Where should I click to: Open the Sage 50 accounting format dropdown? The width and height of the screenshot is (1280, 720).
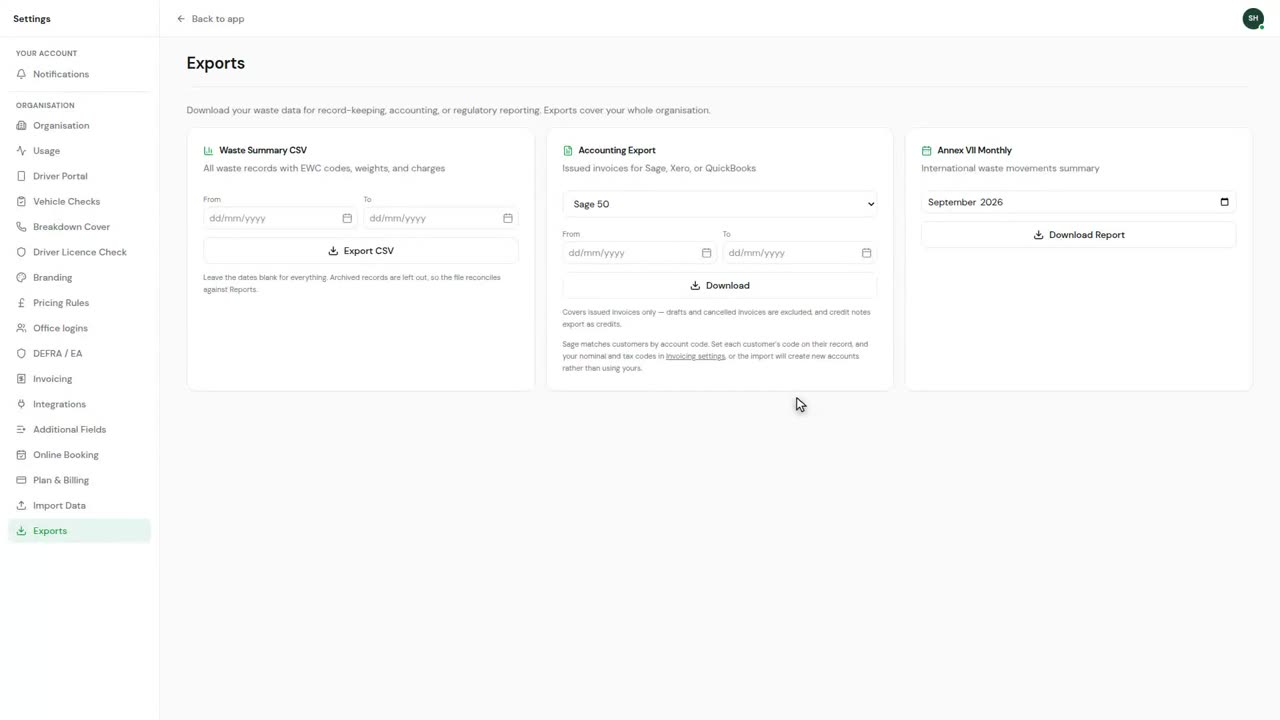[x=720, y=204]
